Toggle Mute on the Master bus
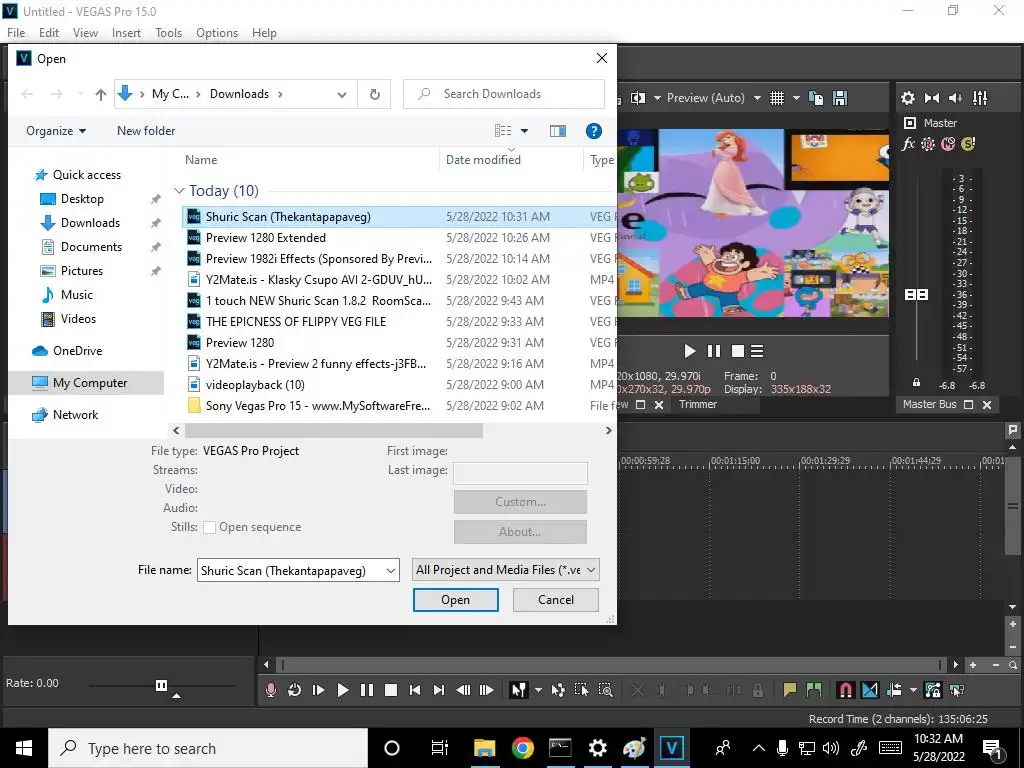This screenshot has height=768, width=1024. click(948, 144)
